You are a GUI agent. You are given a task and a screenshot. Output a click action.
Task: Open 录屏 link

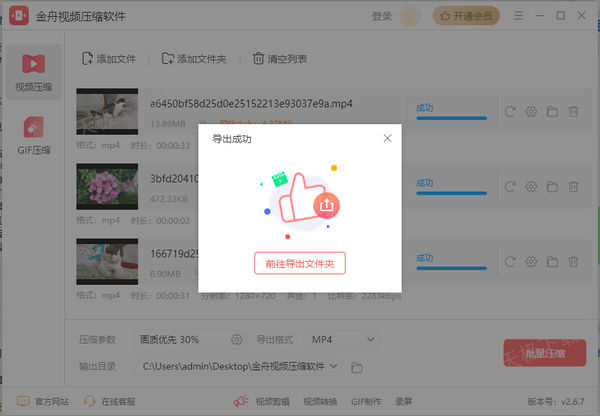(404, 402)
